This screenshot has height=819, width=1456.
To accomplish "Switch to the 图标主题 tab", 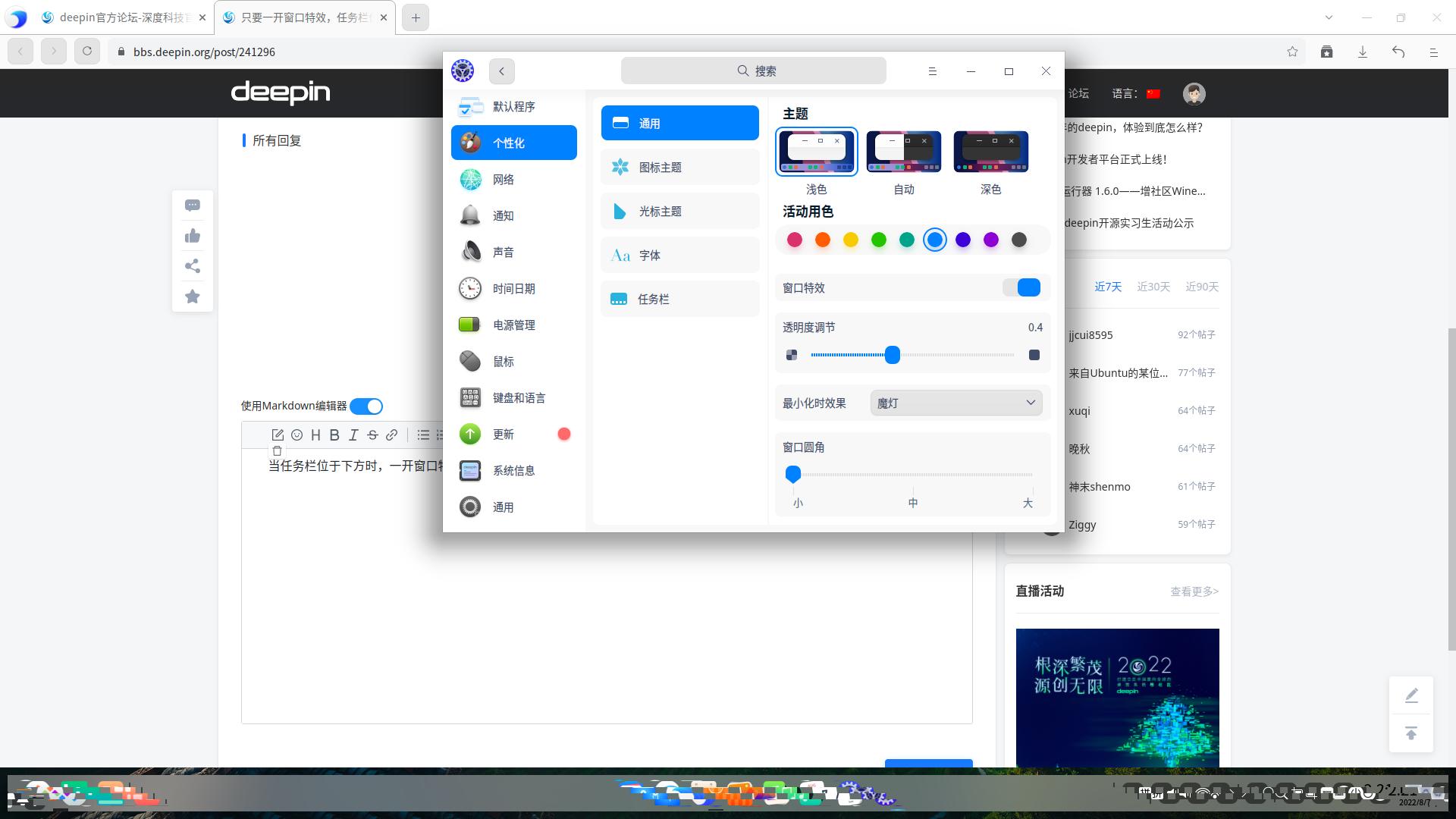I will pos(661,167).
